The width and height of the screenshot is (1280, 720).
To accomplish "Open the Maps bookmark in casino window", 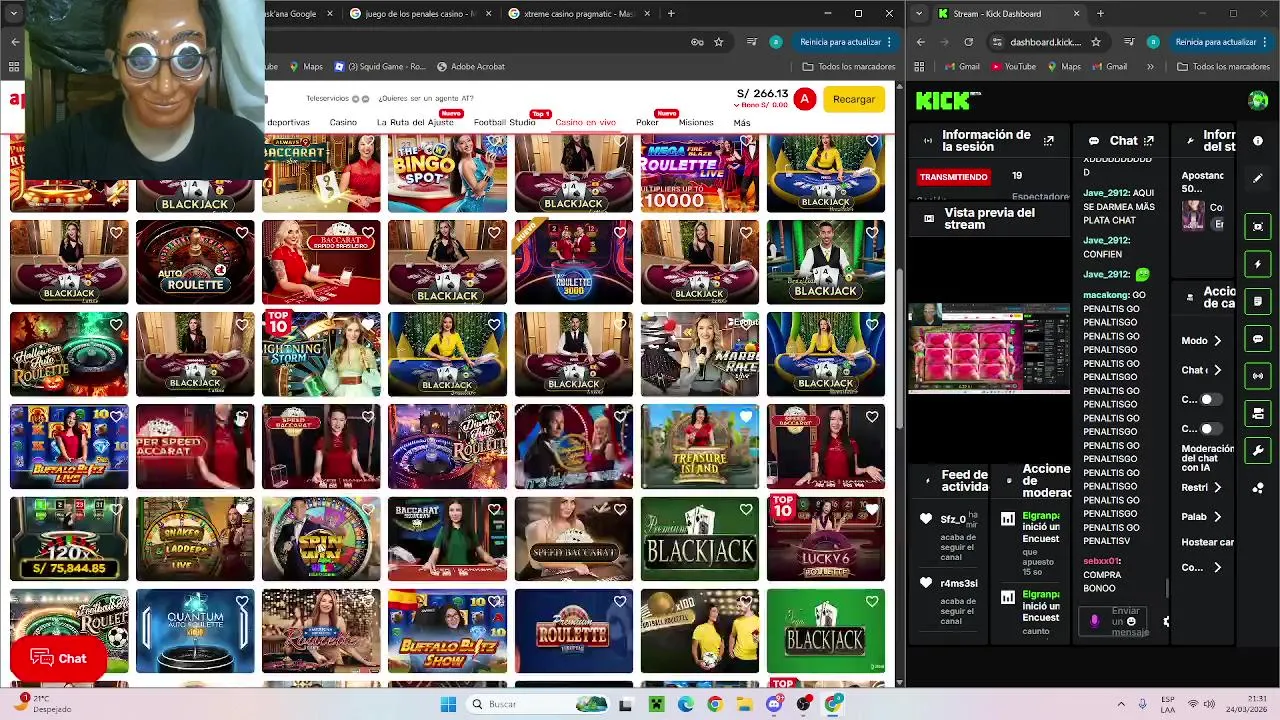I will pyautogui.click(x=306, y=67).
